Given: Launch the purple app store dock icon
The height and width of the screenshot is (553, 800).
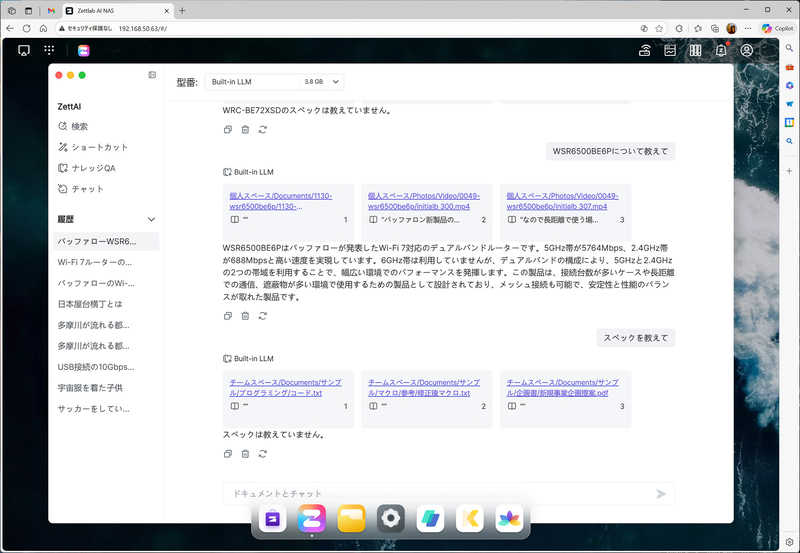Looking at the screenshot, I should point(272,518).
